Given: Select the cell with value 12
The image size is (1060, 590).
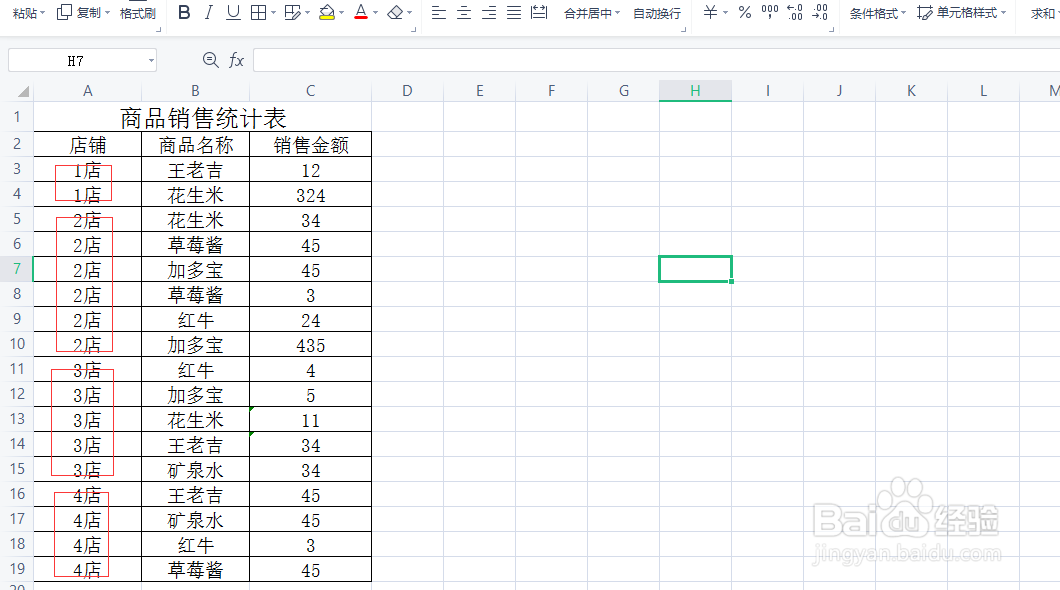Looking at the screenshot, I should pos(310,170).
